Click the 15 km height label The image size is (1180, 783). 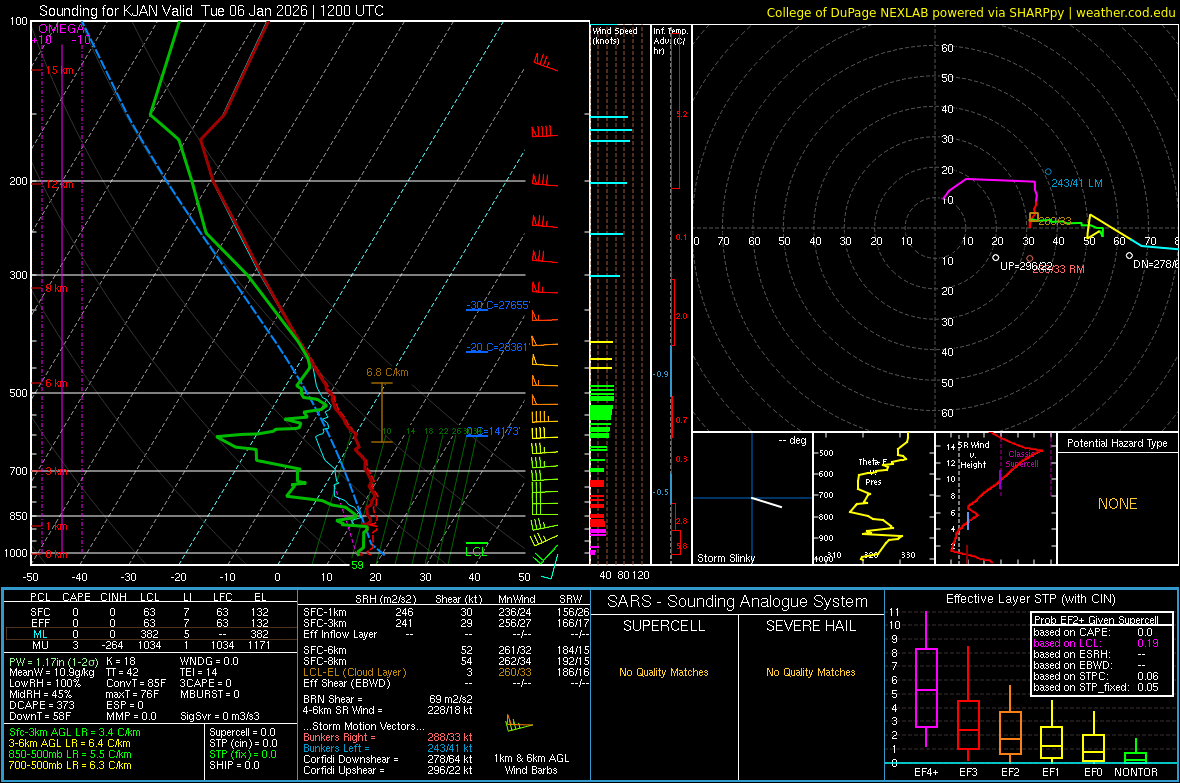(x=59, y=70)
